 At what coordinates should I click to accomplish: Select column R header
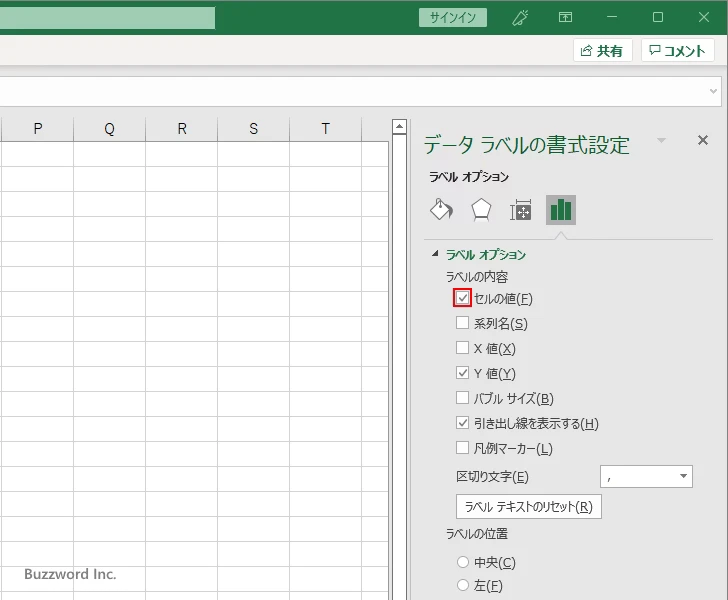[x=182, y=129]
